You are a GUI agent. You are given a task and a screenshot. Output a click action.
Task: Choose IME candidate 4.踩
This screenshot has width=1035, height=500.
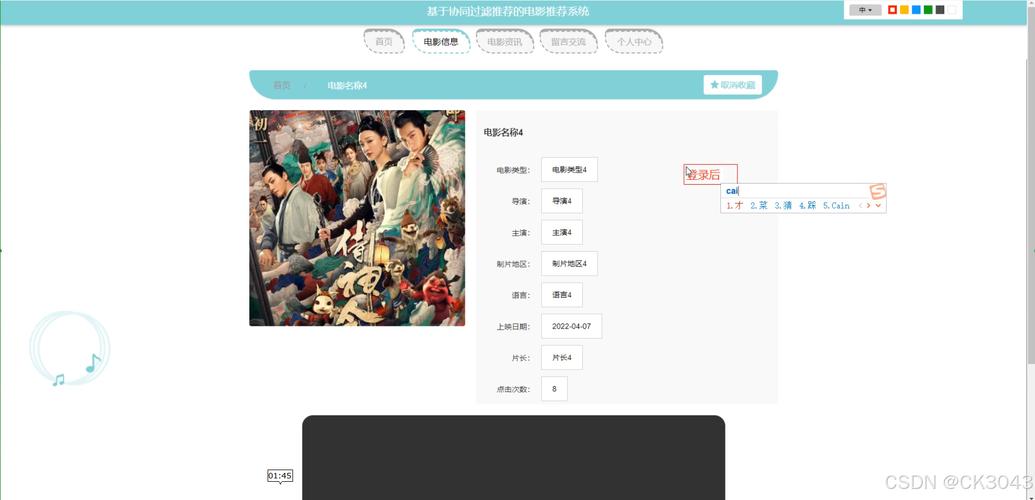[x=808, y=205]
